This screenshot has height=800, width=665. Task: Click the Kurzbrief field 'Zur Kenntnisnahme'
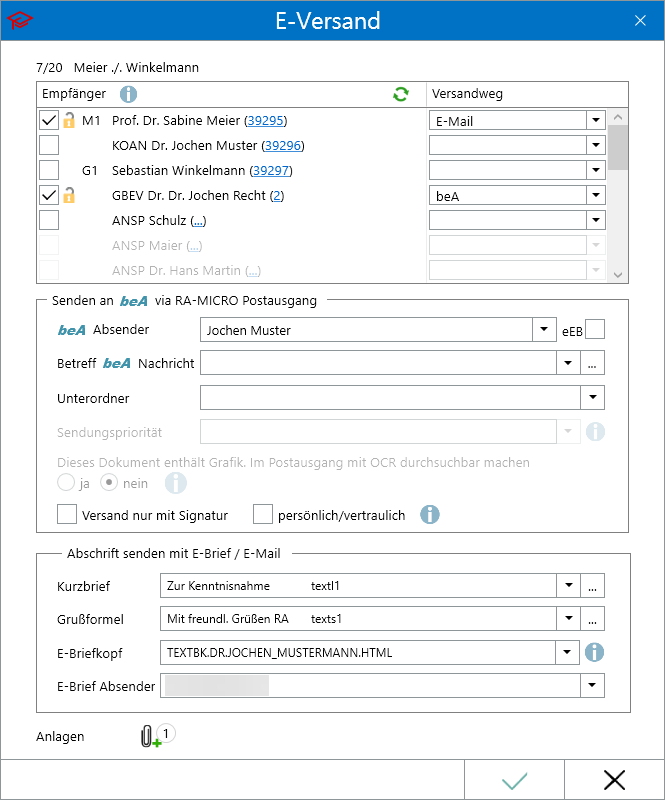click(358, 585)
